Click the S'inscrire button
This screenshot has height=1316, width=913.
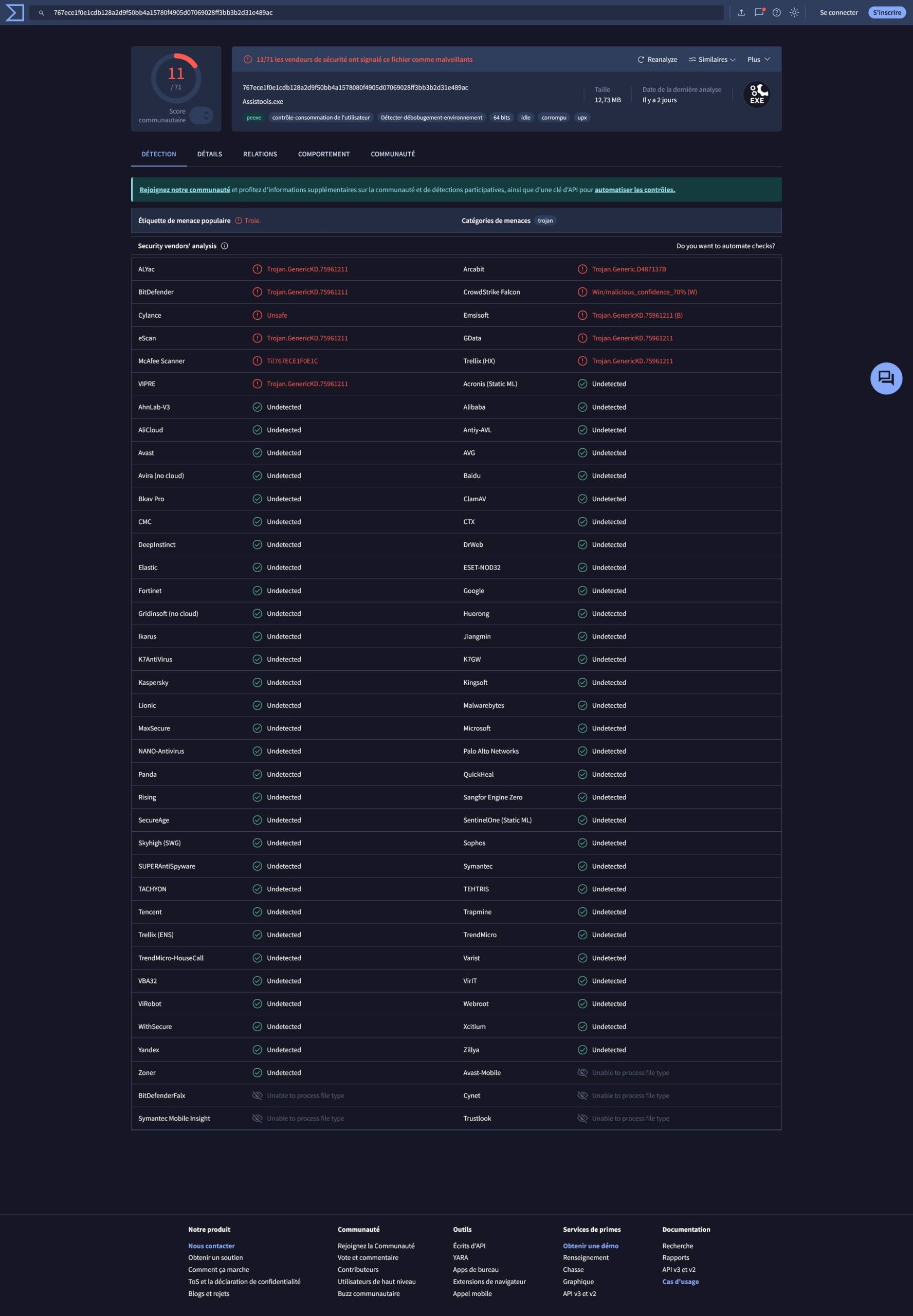pos(886,12)
